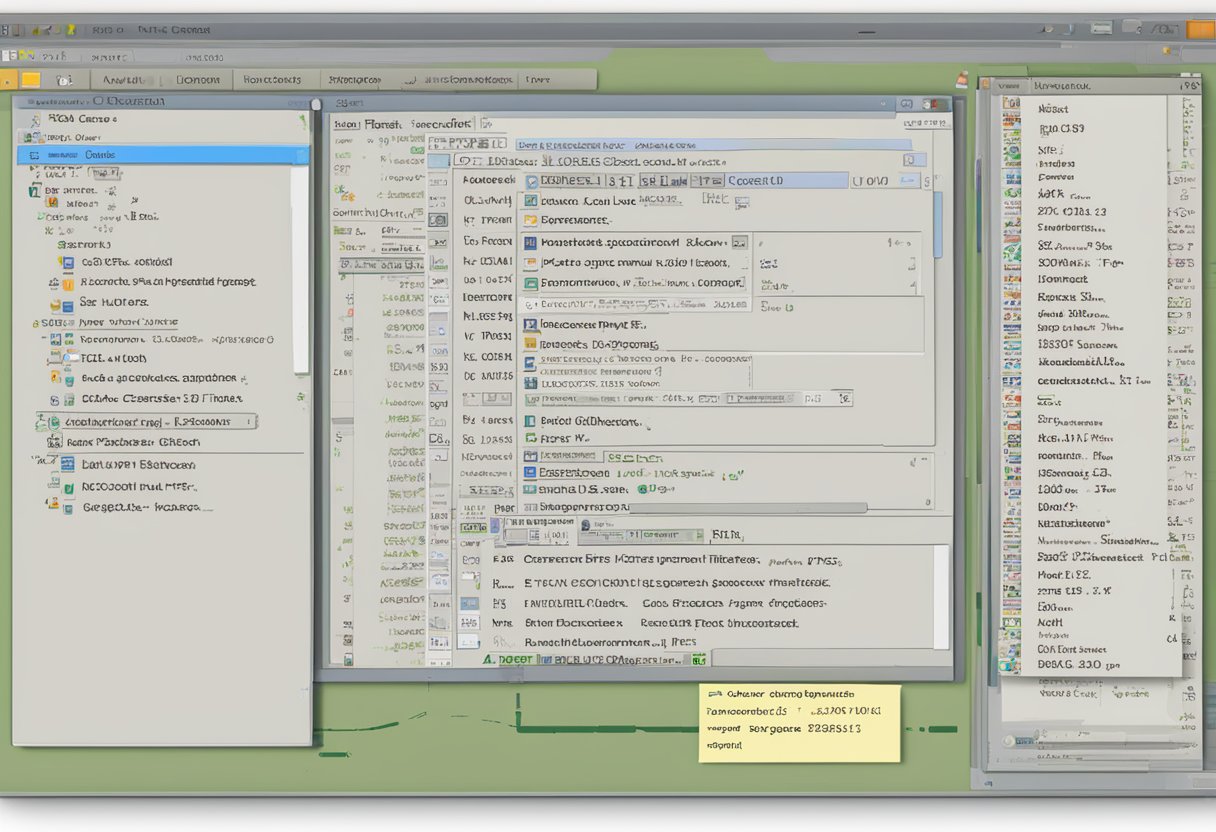
Task: Click the green 'A. DOOET' status label below dialog
Action: [x=509, y=660]
